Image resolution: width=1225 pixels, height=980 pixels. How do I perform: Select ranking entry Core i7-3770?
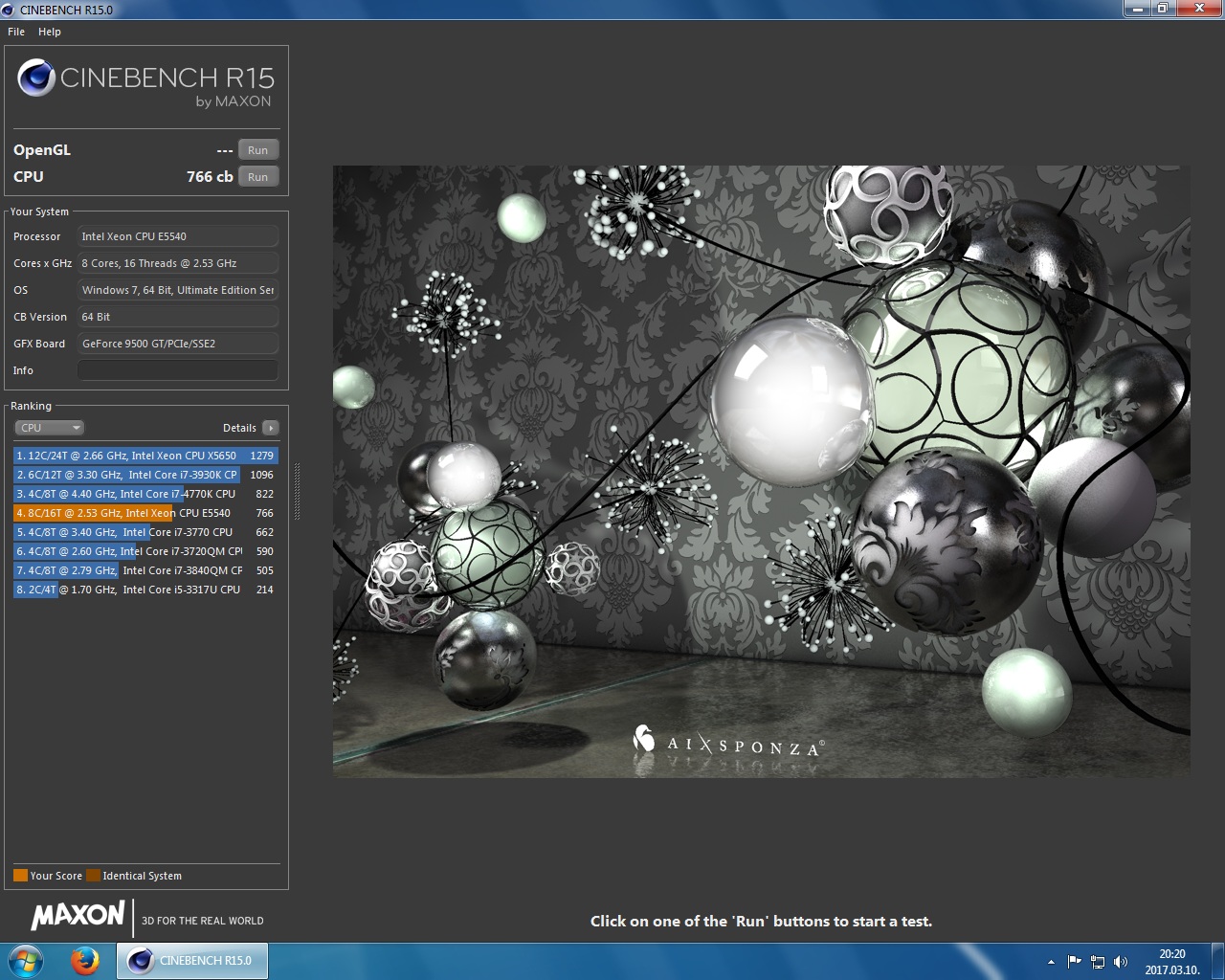[x=145, y=532]
